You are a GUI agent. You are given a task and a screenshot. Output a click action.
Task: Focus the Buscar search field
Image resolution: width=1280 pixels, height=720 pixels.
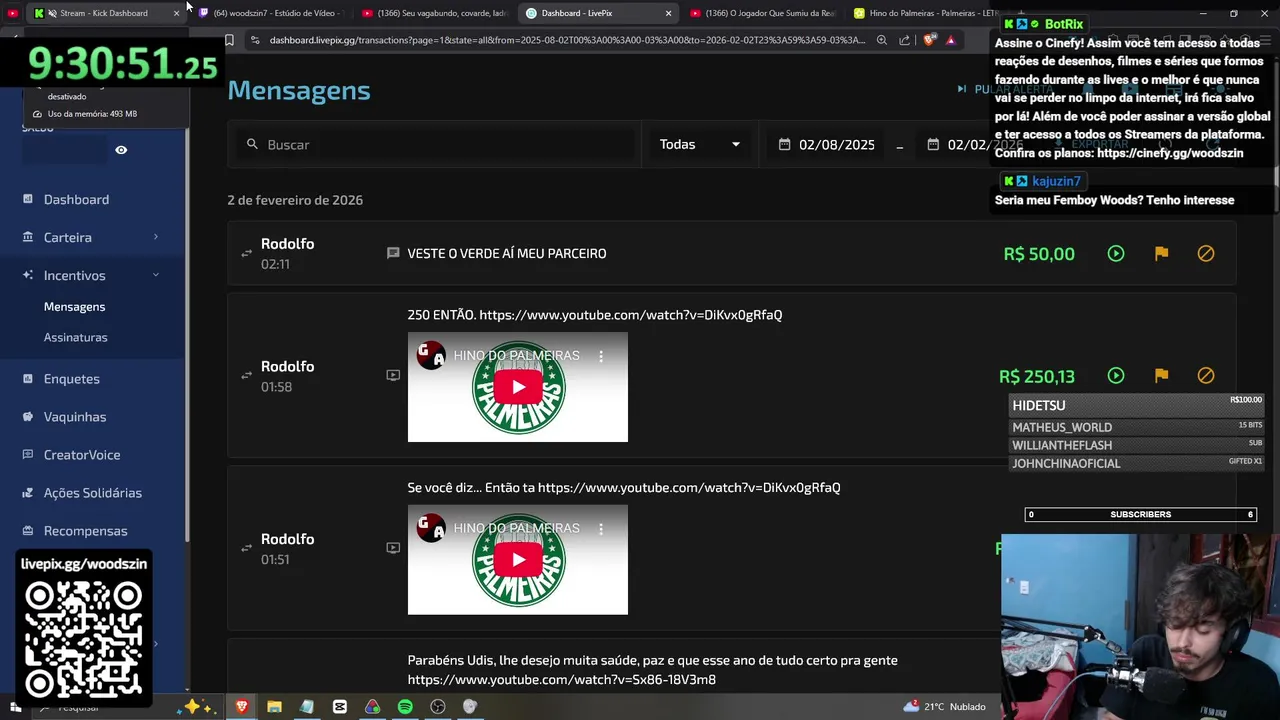click(437, 145)
